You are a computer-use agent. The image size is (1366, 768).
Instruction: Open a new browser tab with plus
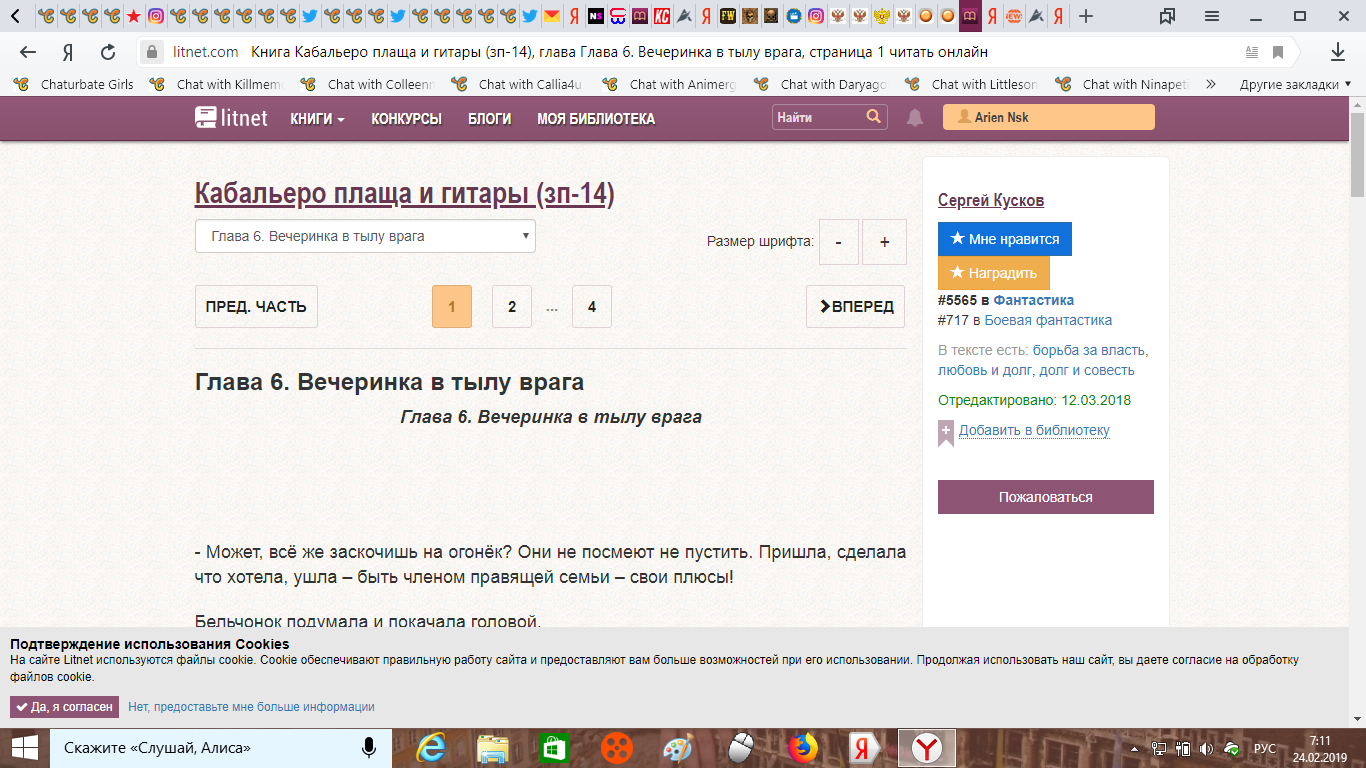click(x=1086, y=16)
